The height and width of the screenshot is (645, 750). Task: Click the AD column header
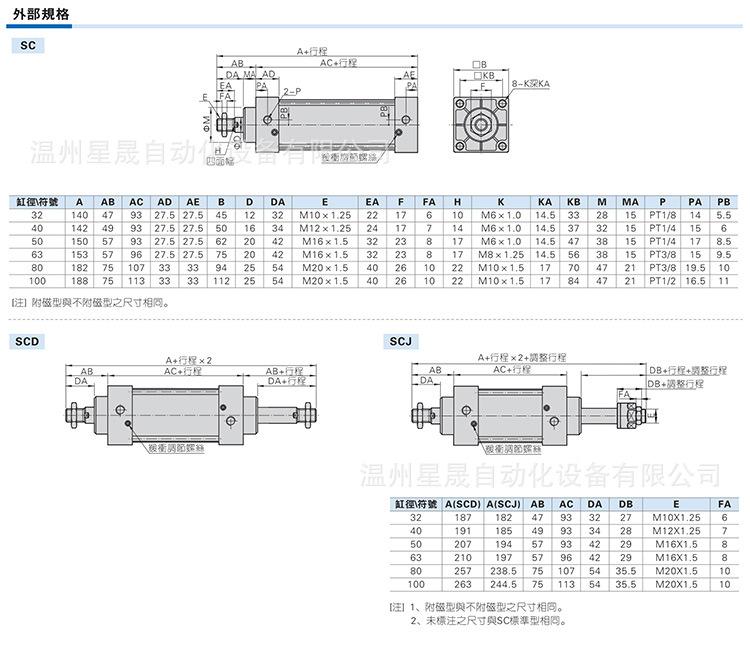(164, 202)
